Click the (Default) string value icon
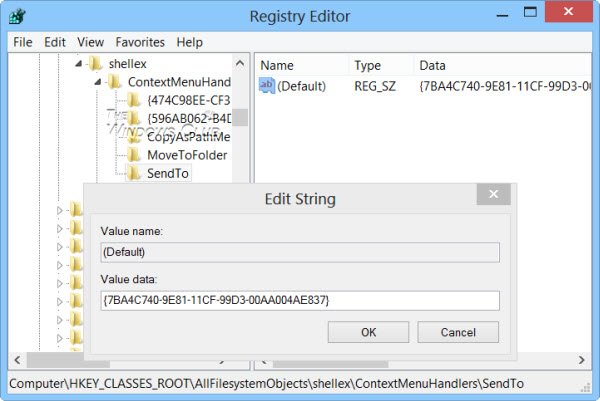This screenshot has height=401, width=600. [266, 86]
